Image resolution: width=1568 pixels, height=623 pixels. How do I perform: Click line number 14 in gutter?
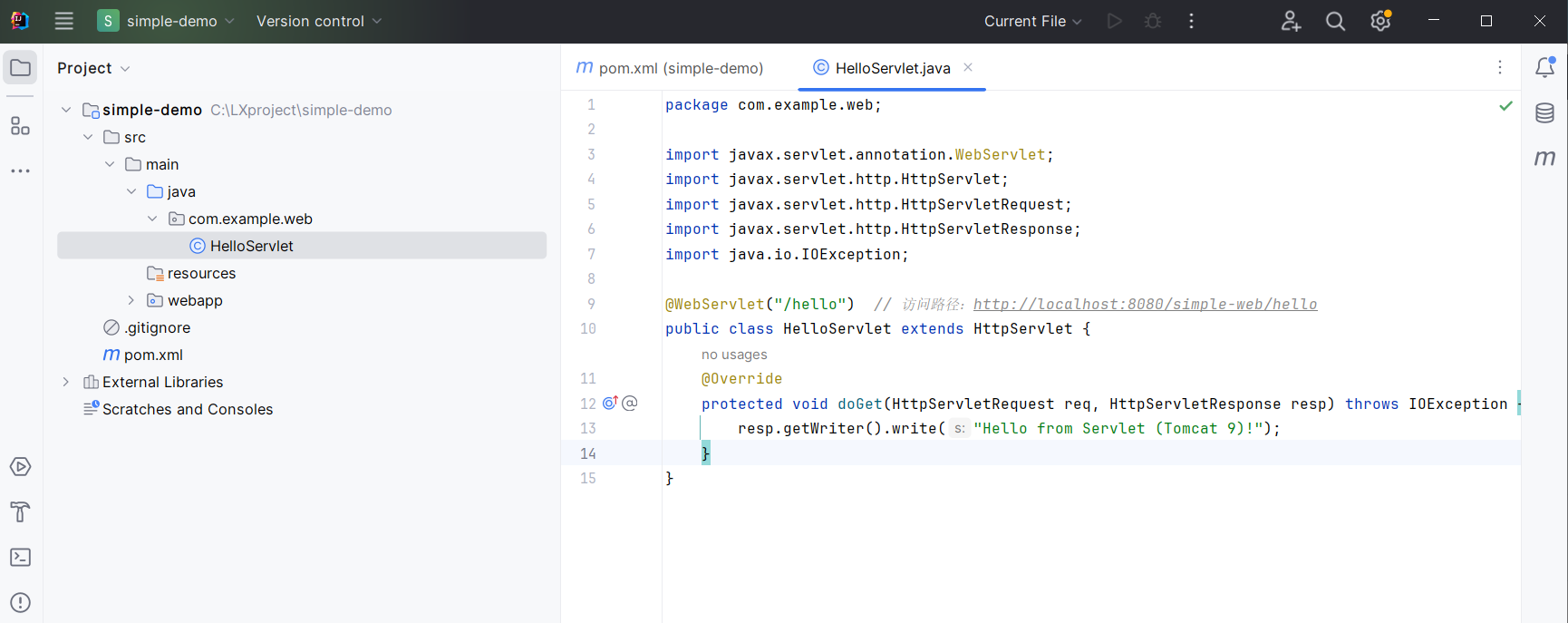pyautogui.click(x=588, y=453)
